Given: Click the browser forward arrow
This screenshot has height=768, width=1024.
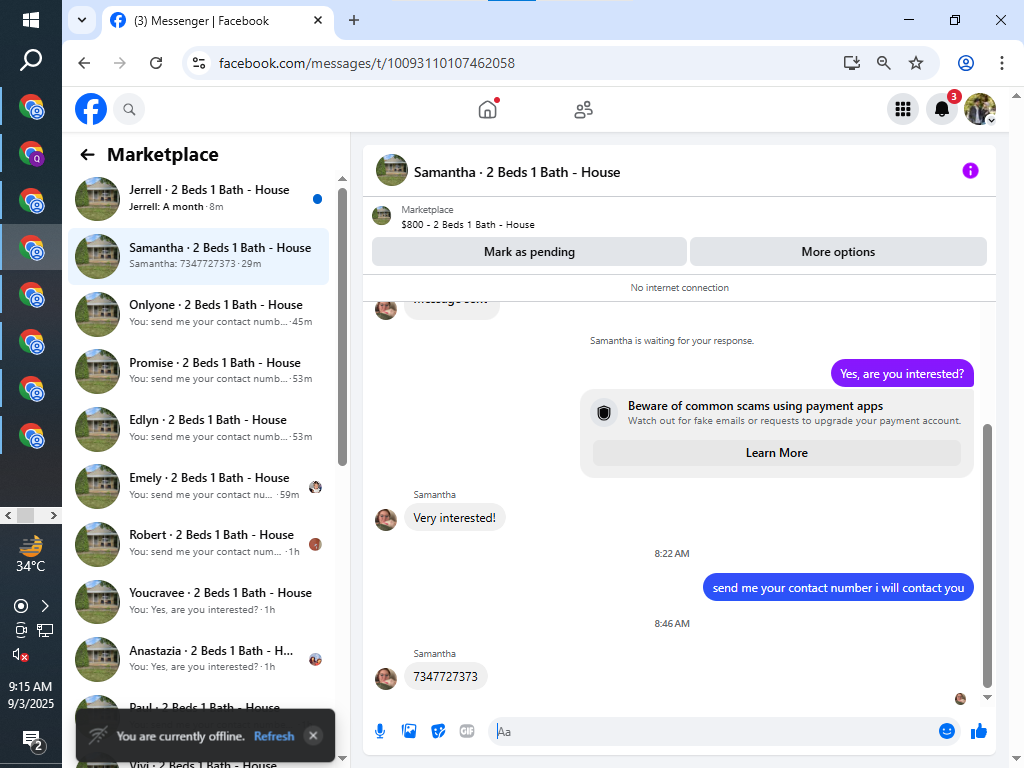Looking at the screenshot, I should [x=120, y=63].
